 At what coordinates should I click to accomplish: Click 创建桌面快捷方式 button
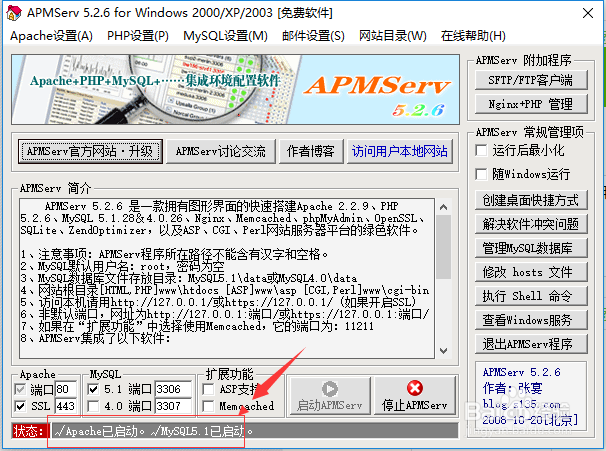click(x=531, y=200)
